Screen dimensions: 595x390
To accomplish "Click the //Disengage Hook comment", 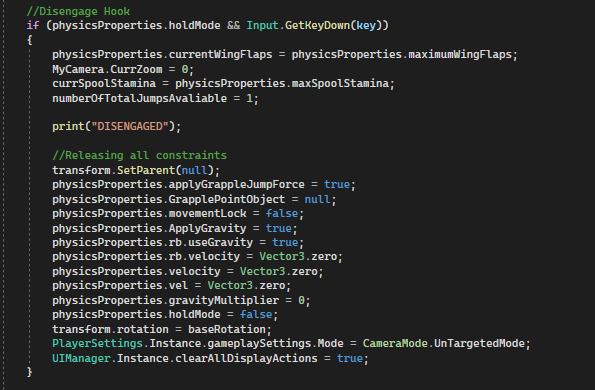I will [x=78, y=11].
